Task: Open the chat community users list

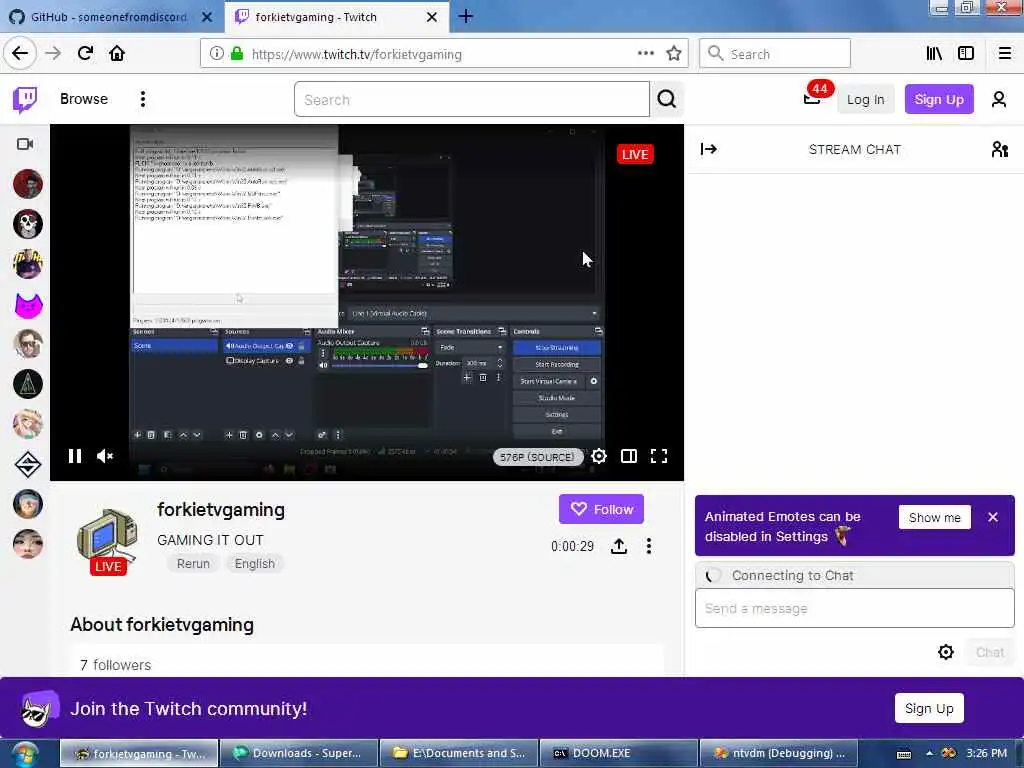Action: coord(1000,149)
